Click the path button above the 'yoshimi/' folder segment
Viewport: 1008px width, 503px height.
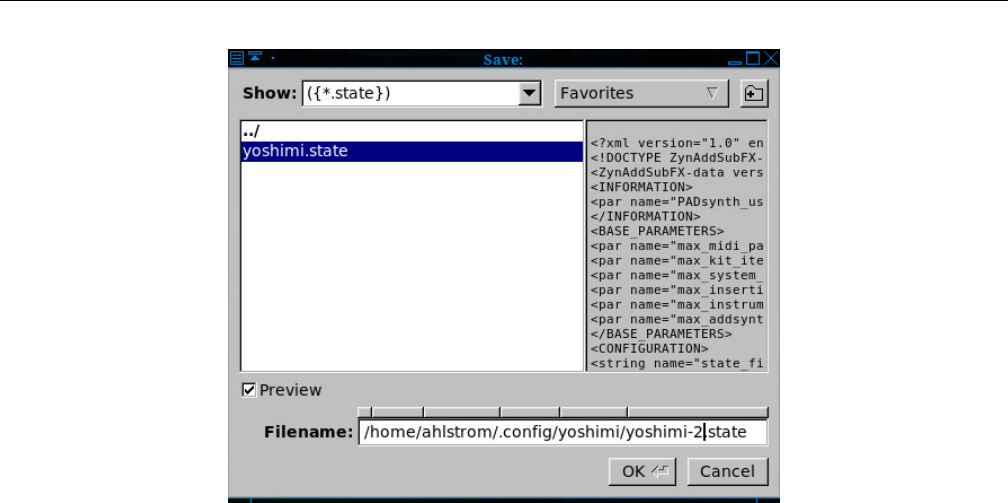click(593, 412)
